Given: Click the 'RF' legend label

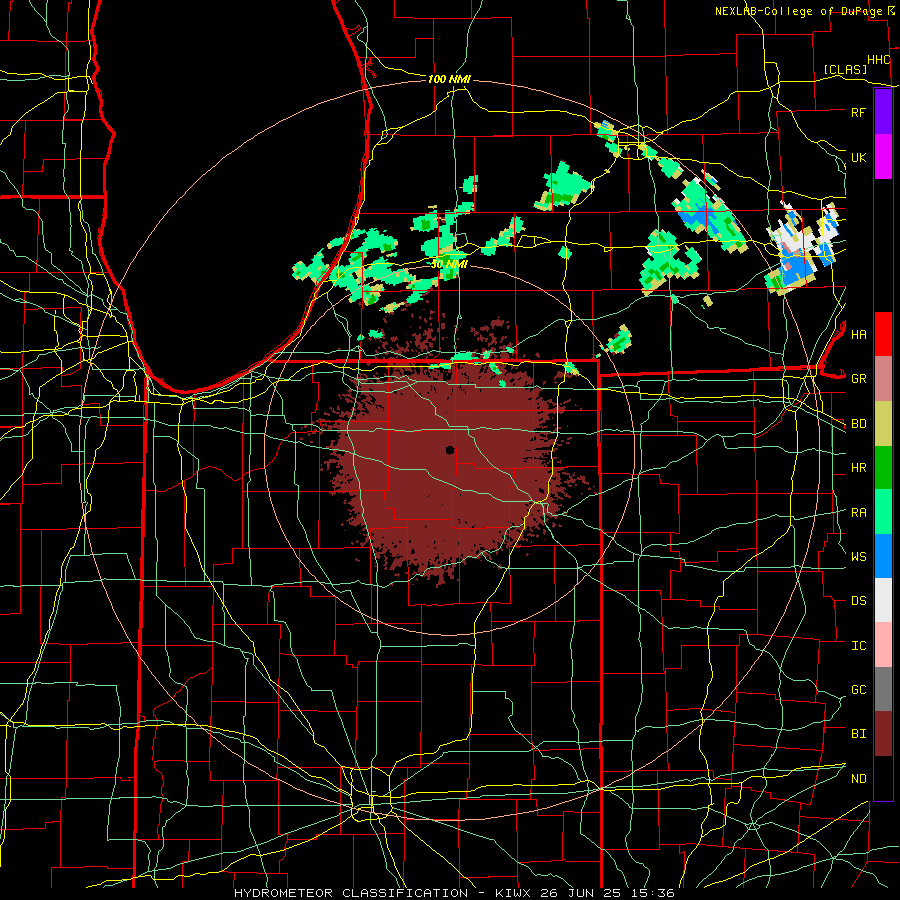Looking at the screenshot, I should tap(859, 112).
